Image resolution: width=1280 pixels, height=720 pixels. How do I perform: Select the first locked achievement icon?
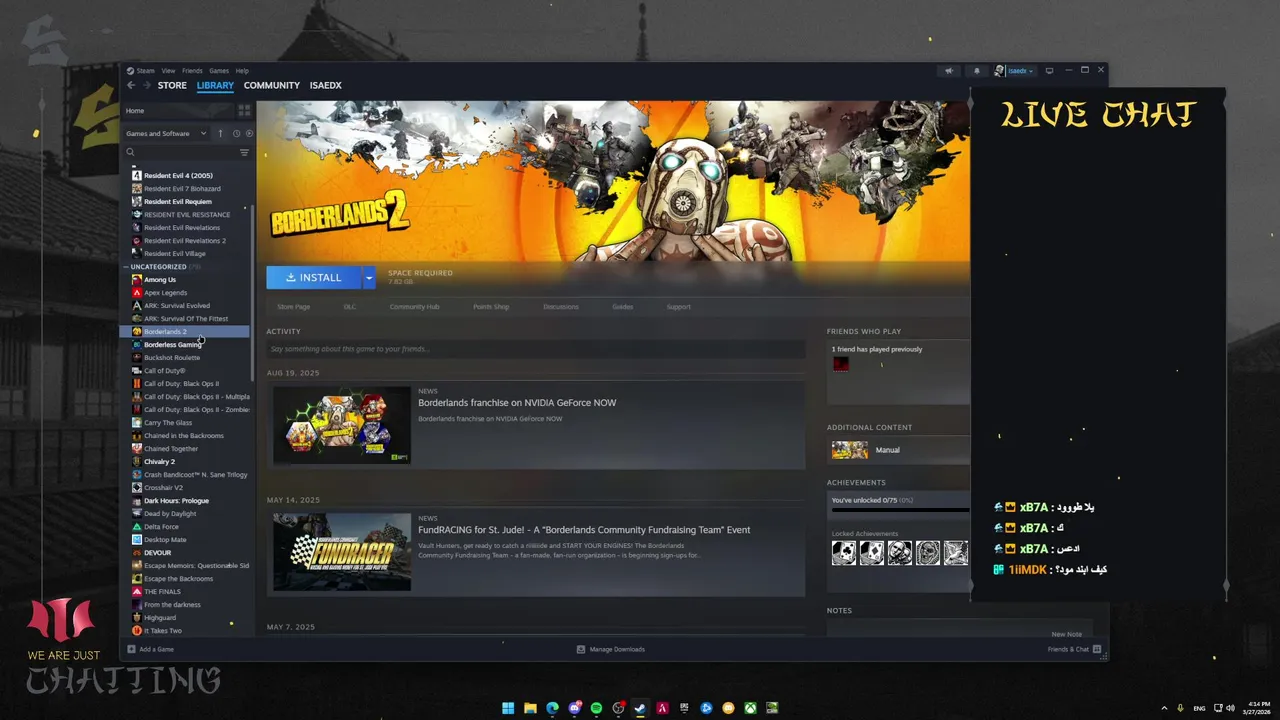point(844,553)
